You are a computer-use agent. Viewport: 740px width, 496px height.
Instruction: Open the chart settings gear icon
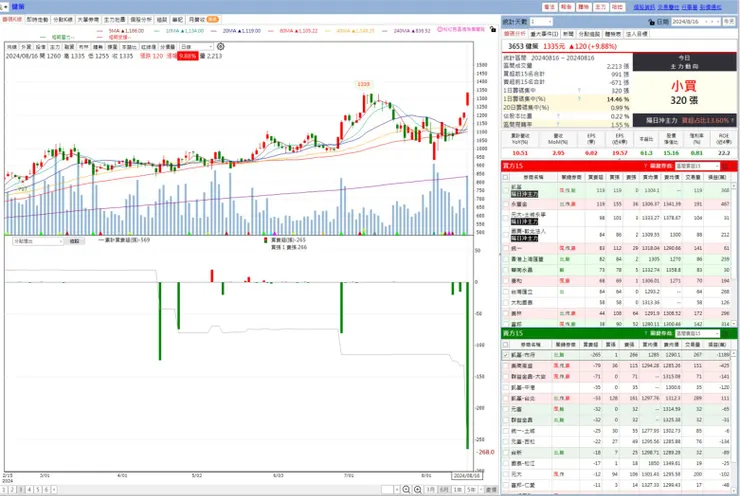coord(220,46)
